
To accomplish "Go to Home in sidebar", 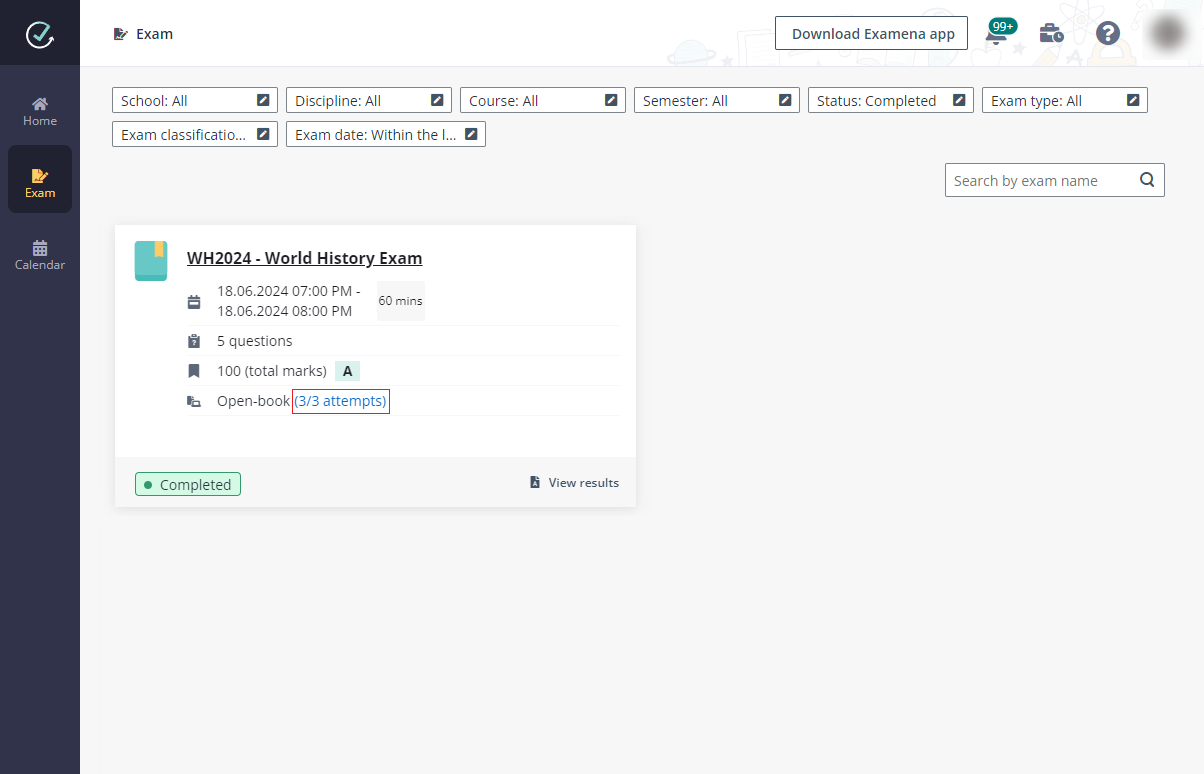I will tap(40, 111).
